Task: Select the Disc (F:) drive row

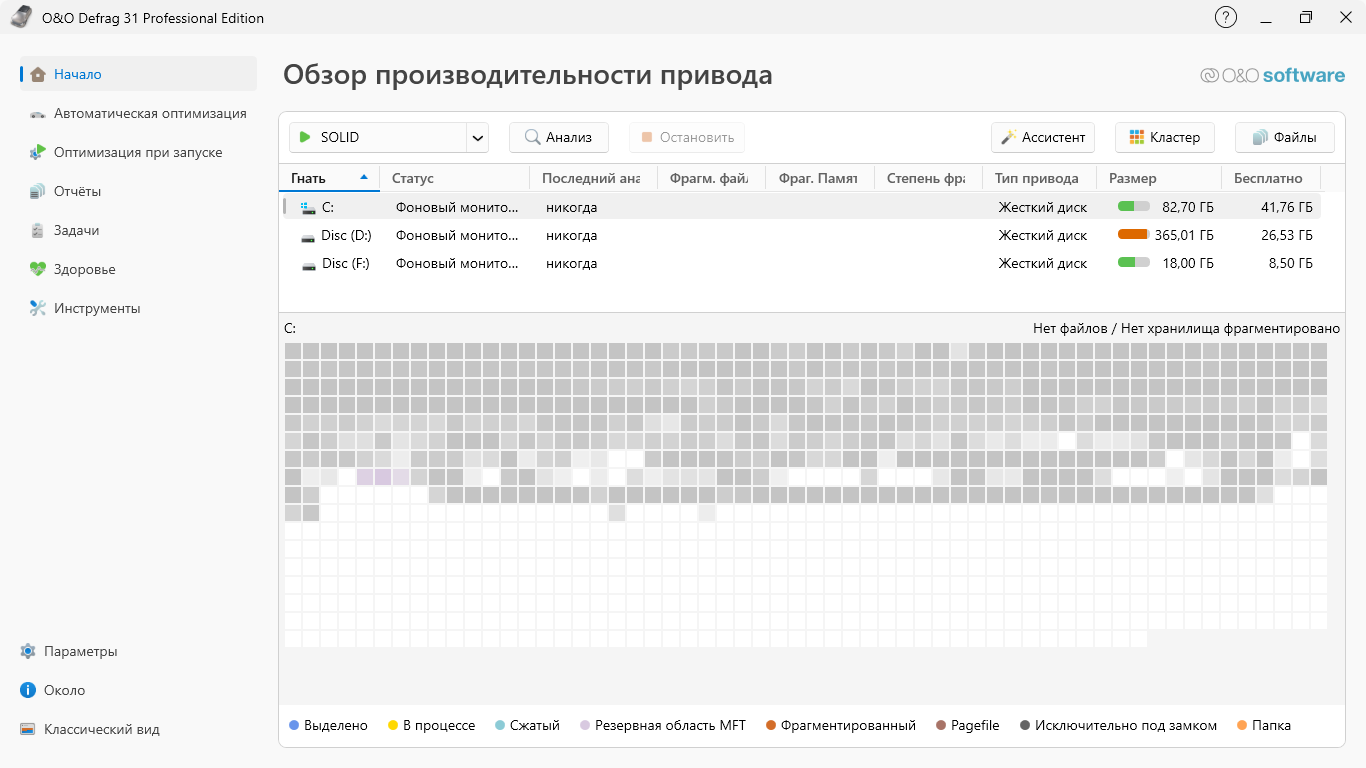Action: point(800,263)
